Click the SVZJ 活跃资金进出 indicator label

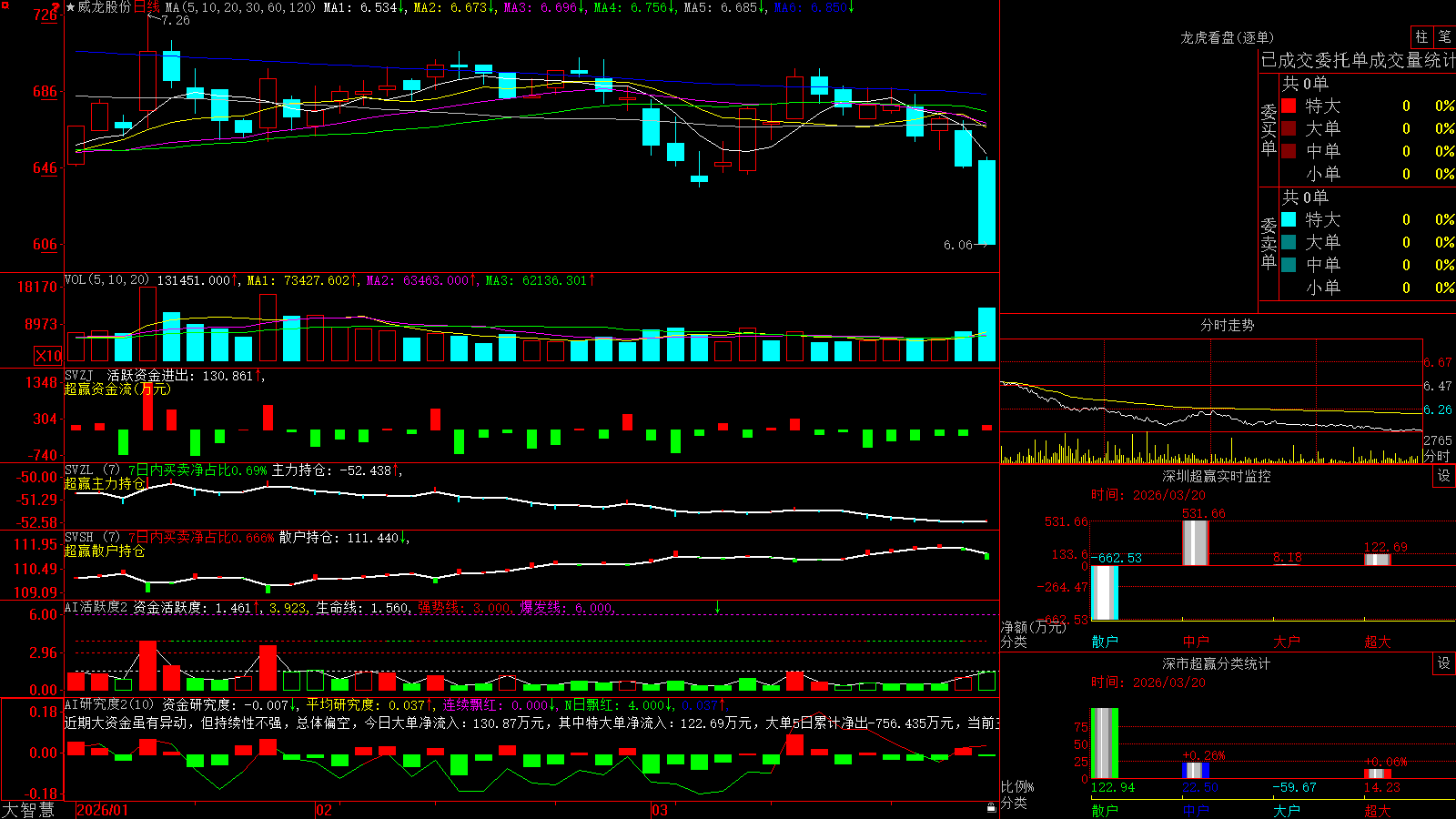click(x=131, y=375)
